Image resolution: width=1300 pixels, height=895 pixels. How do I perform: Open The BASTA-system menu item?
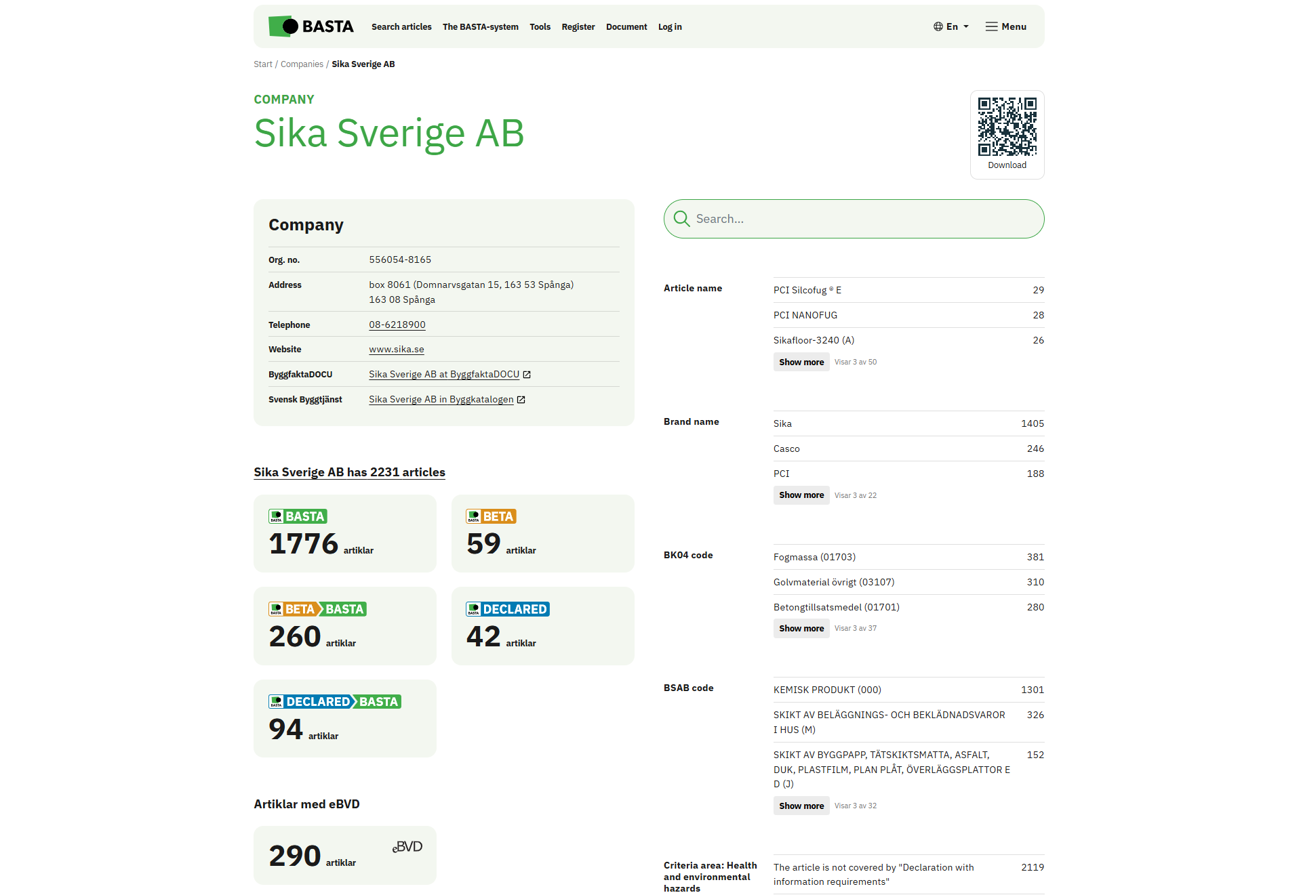click(480, 27)
